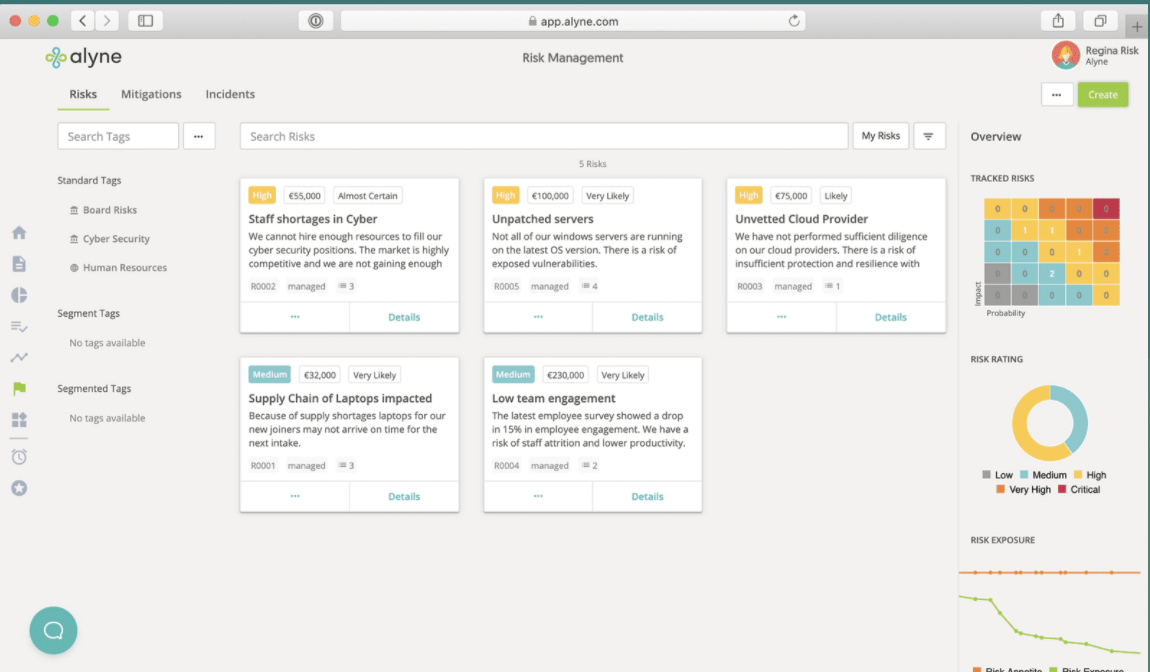Open the dashboard widgets icon in sidebar

click(x=19, y=419)
